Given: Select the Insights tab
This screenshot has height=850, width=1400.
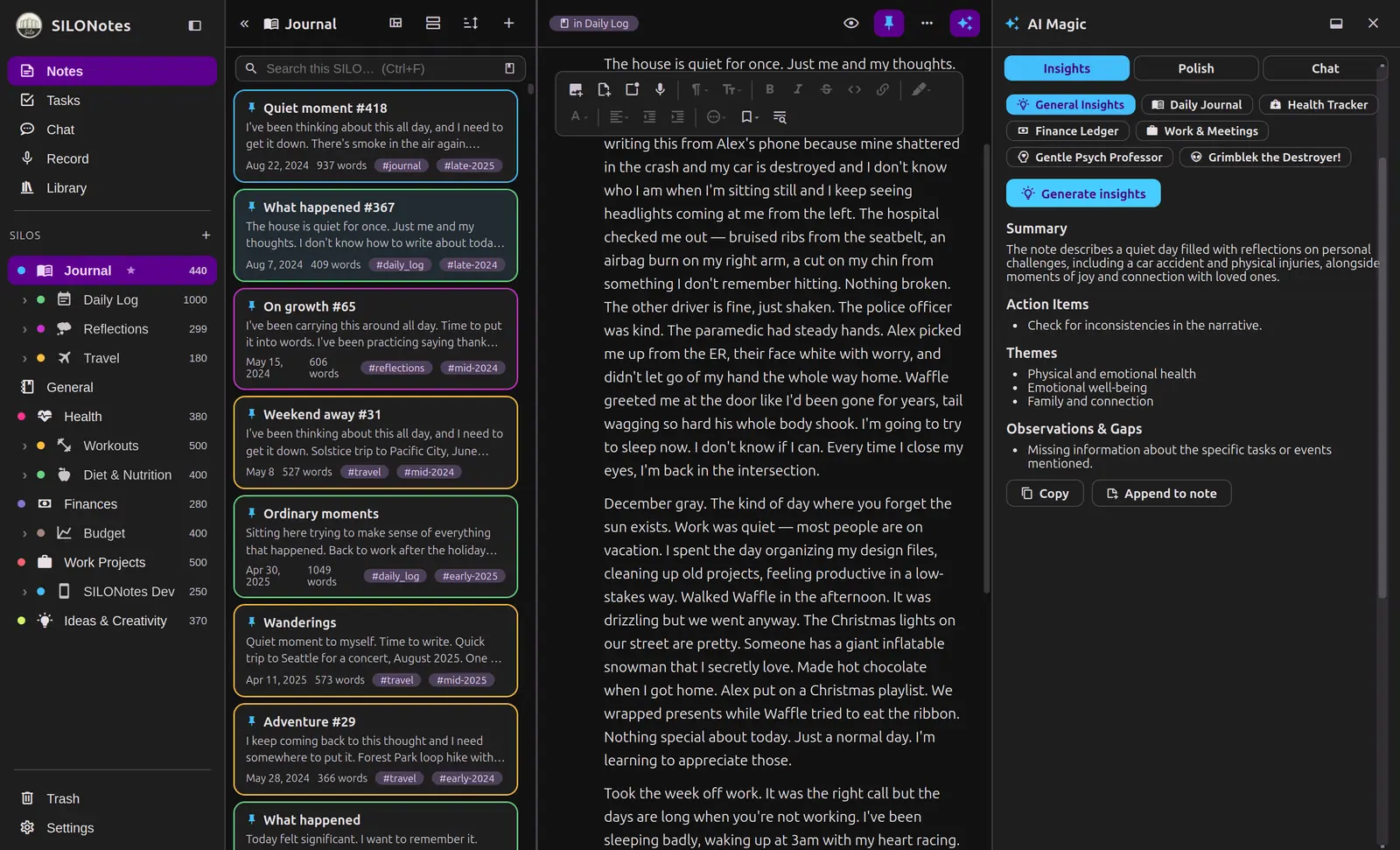Looking at the screenshot, I should click(1067, 68).
